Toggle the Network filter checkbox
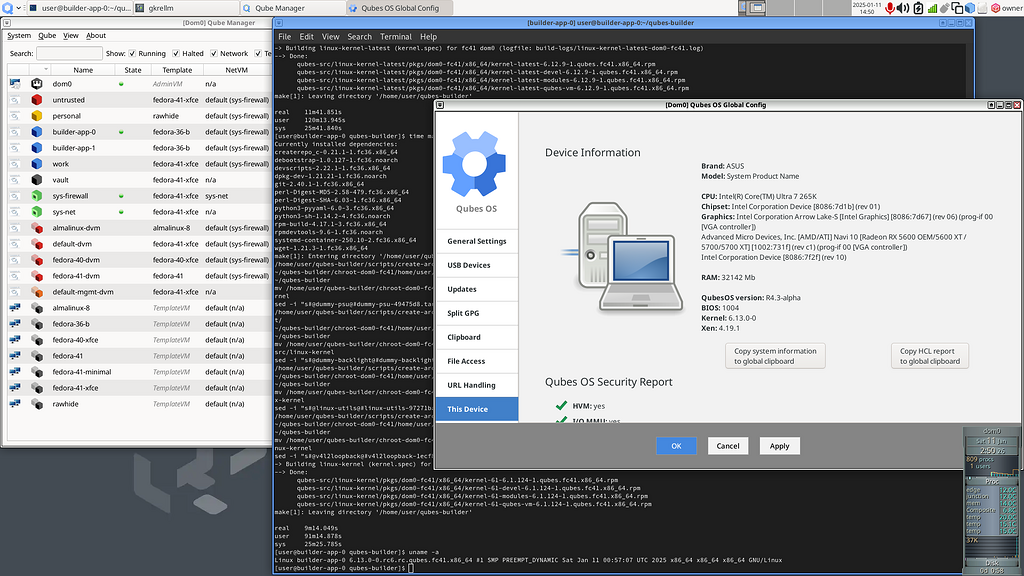Screen dimensions: 1024x576 coord(213,53)
